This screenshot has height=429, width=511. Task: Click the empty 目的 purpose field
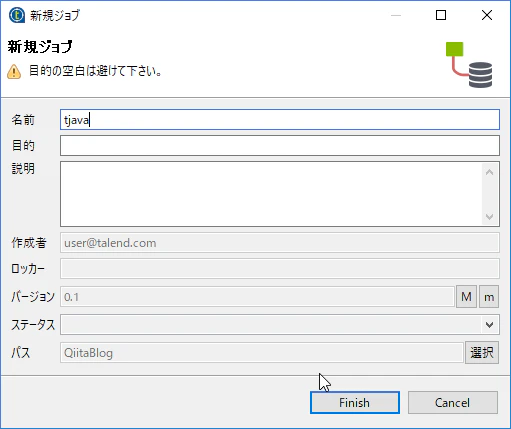click(x=280, y=145)
